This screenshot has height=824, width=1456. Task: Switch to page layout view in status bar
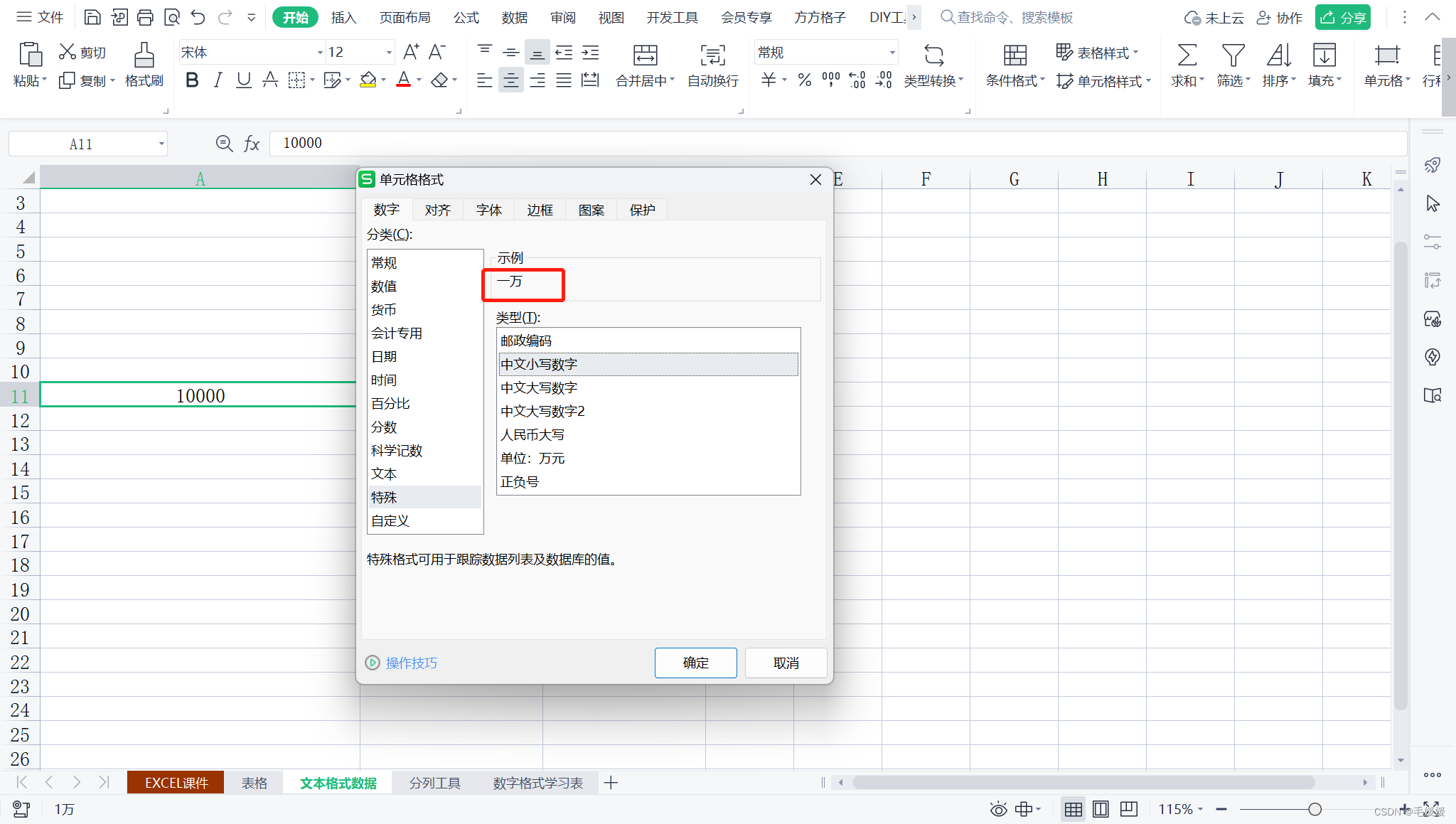point(1101,809)
